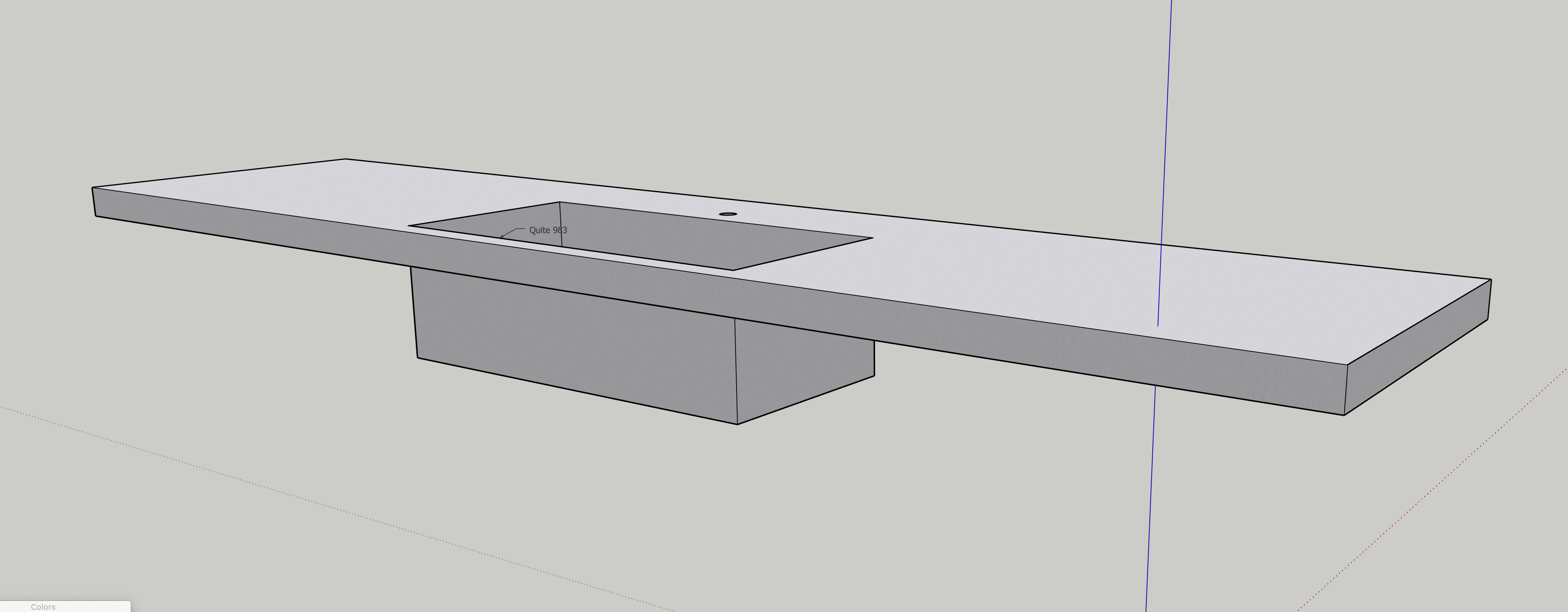Click the rear left corner of the countertop
Viewport: 1568px width, 612px height.
coord(346,159)
